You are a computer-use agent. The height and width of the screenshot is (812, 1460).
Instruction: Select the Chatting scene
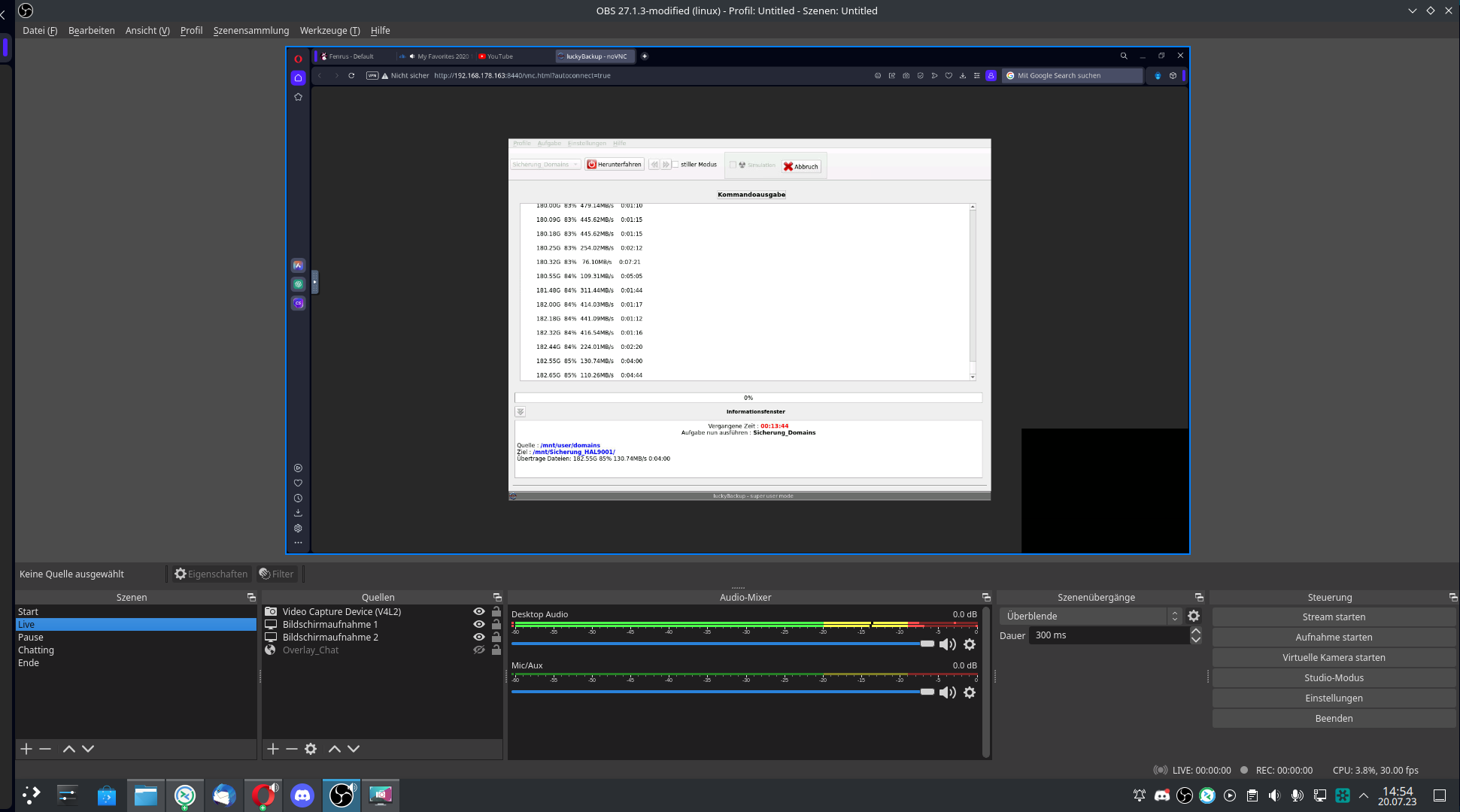tap(136, 650)
